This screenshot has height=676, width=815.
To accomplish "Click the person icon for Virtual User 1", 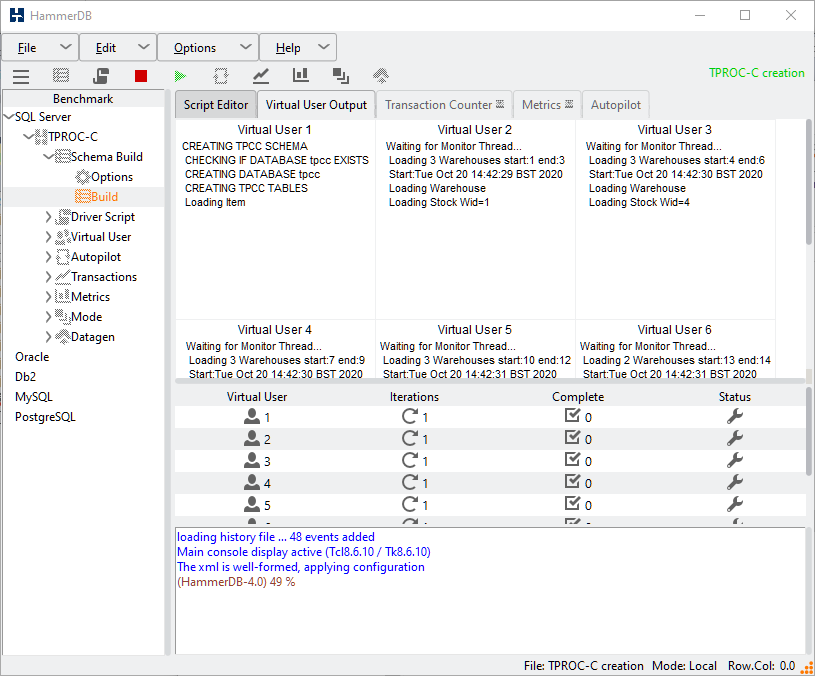I will click(252, 416).
